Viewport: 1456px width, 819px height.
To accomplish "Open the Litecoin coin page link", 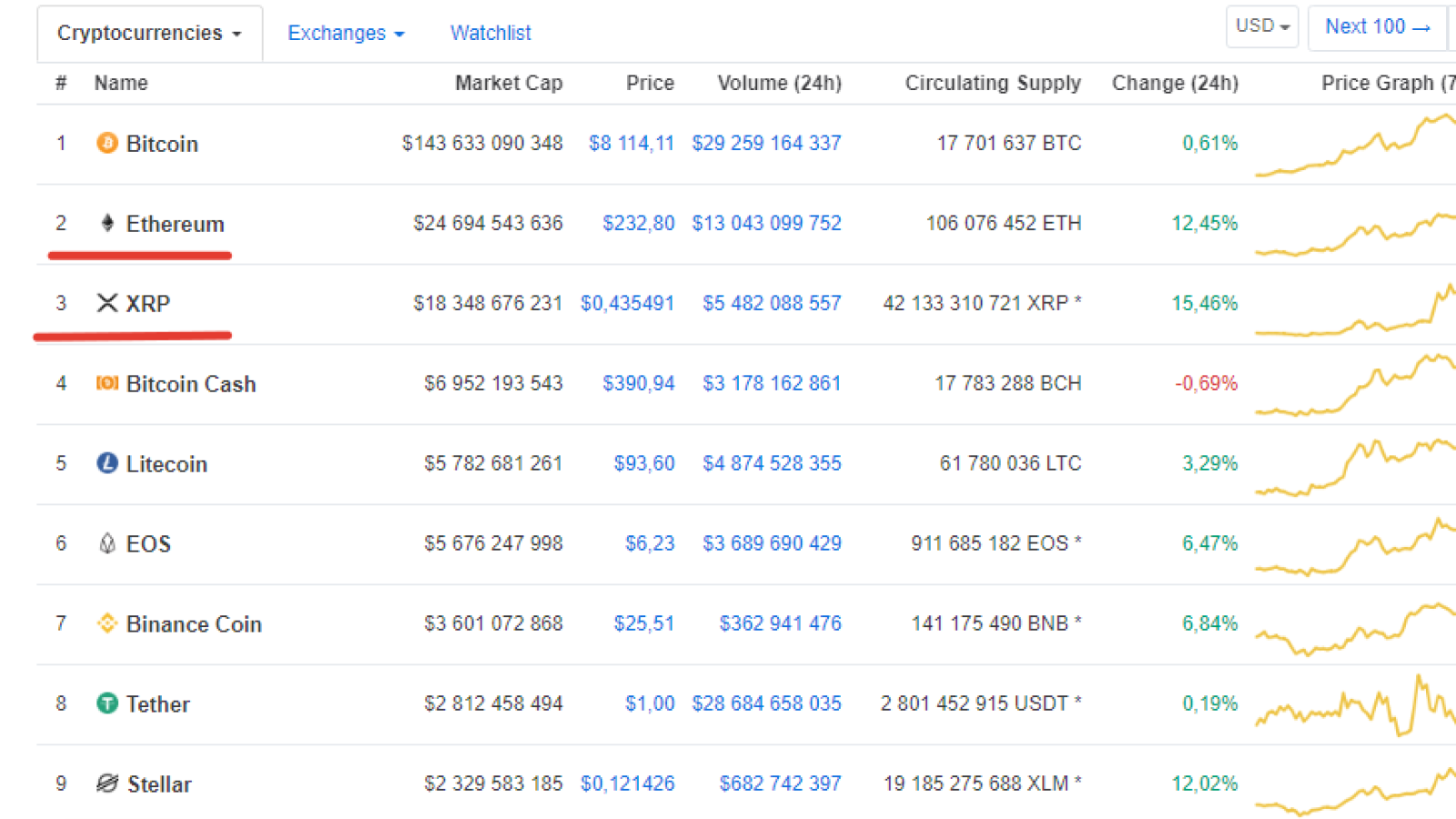I will tap(167, 464).
